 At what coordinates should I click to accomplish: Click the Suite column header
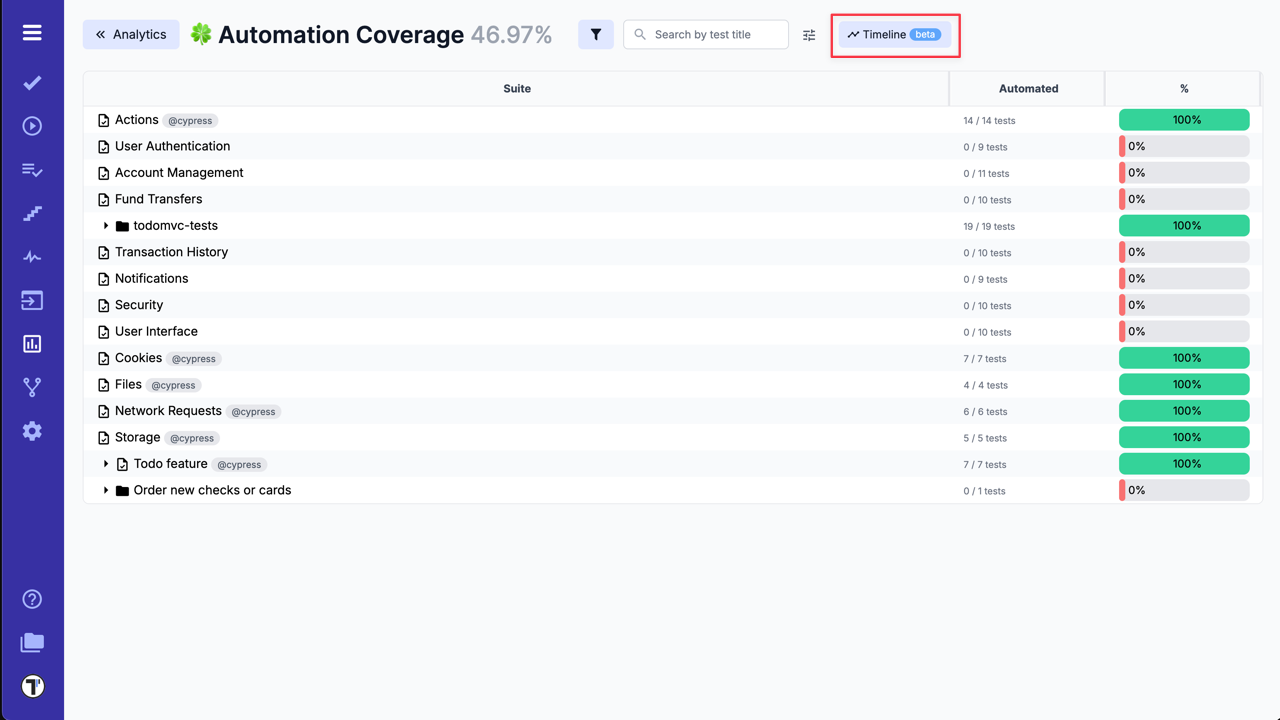point(516,89)
